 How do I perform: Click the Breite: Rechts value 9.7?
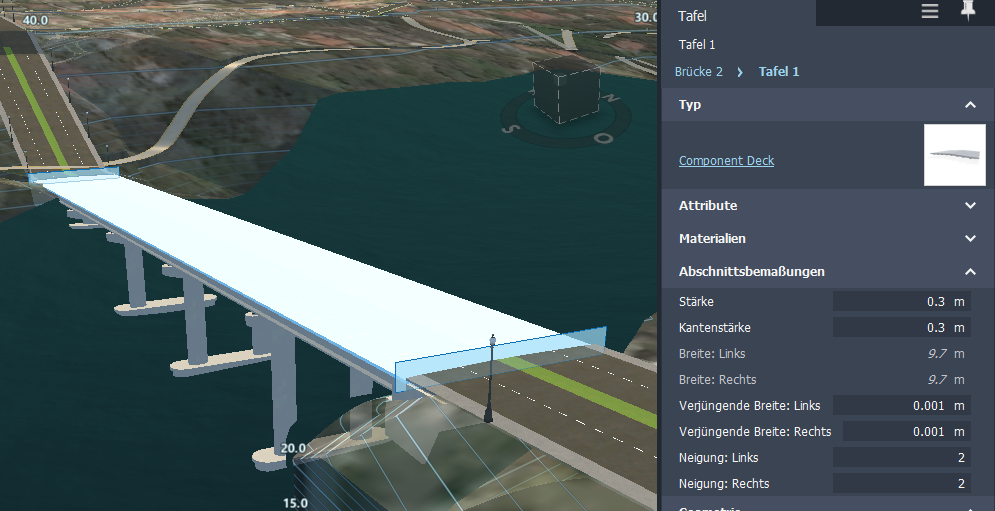click(937, 380)
